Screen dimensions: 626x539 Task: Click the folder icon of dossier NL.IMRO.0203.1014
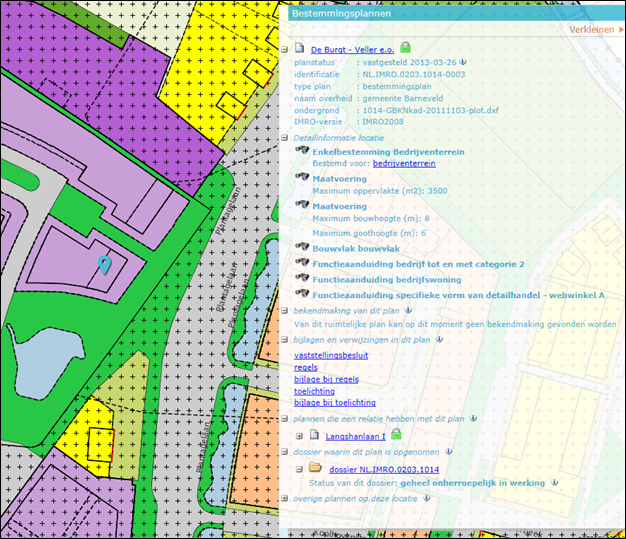[315, 468]
